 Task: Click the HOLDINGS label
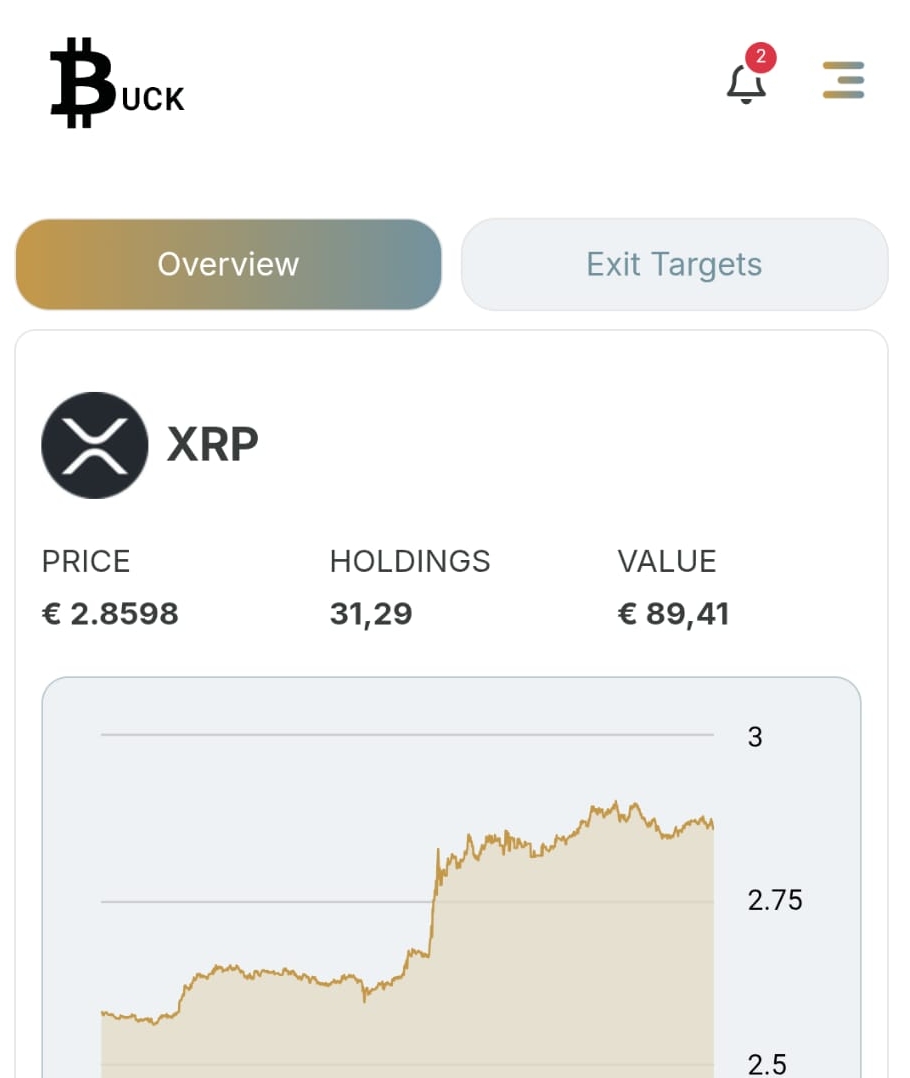click(x=410, y=562)
